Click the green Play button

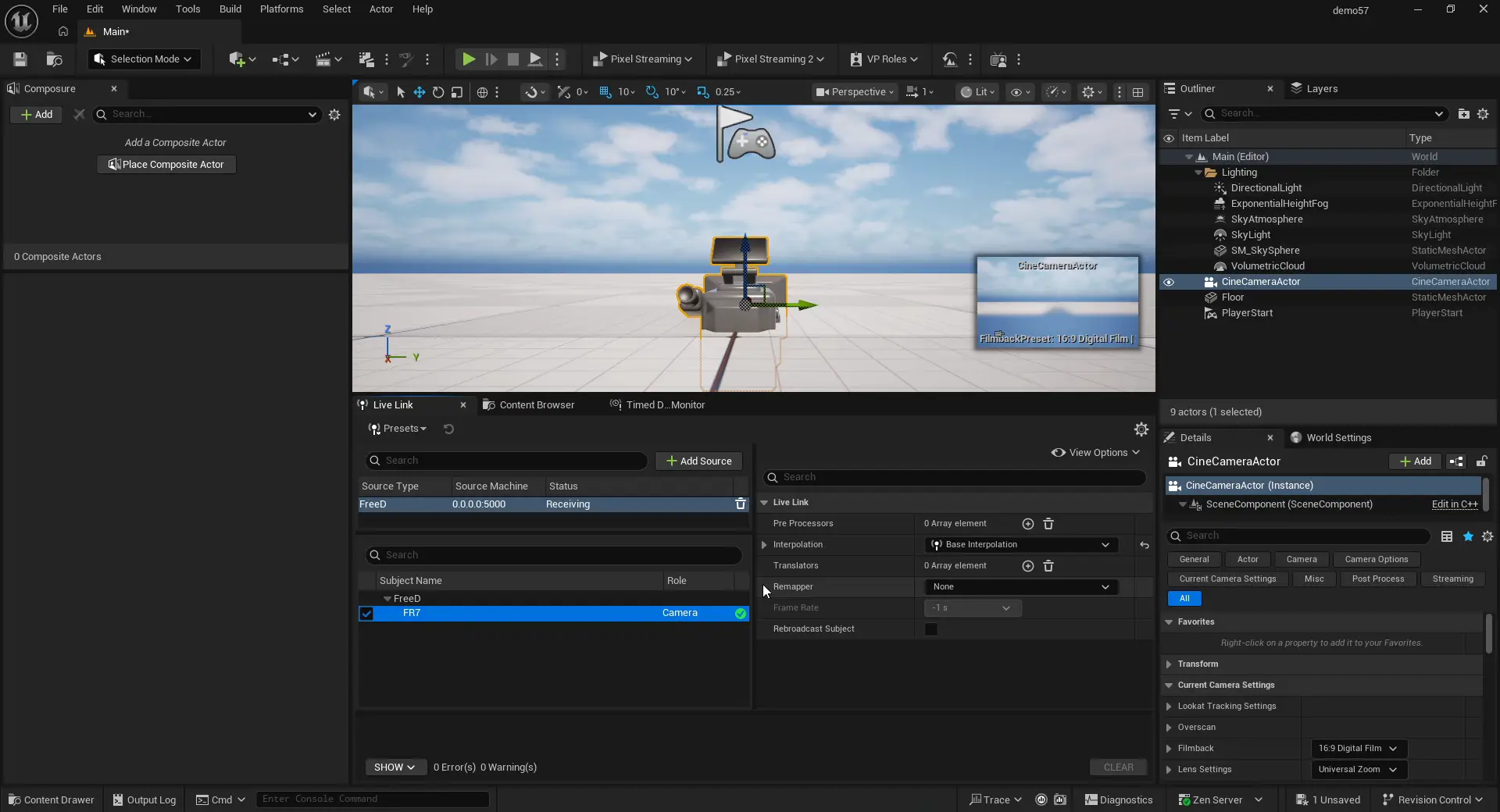click(x=468, y=59)
